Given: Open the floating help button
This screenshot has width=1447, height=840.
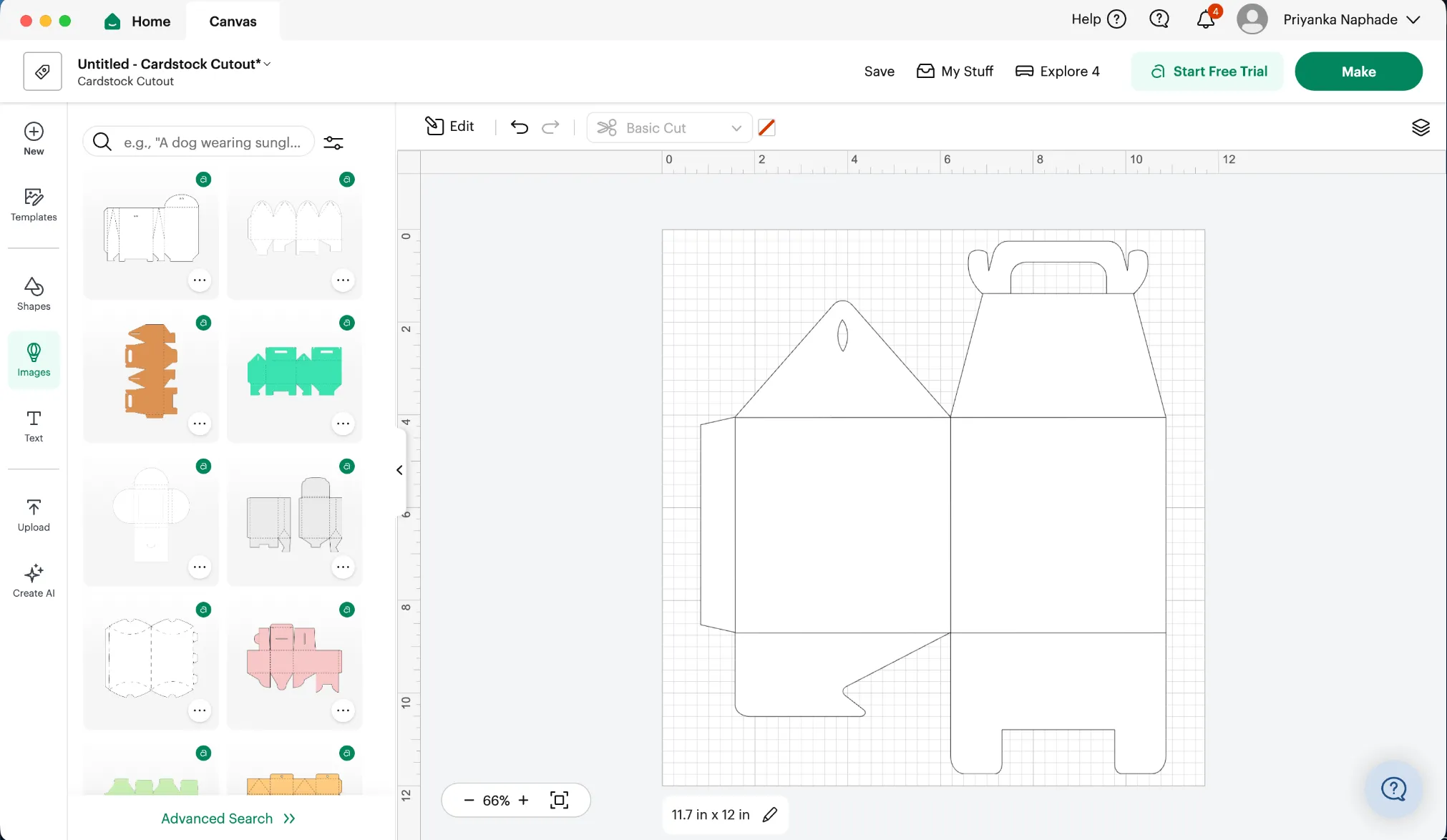Looking at the screenshot, I should click(x=1393, y=788).
